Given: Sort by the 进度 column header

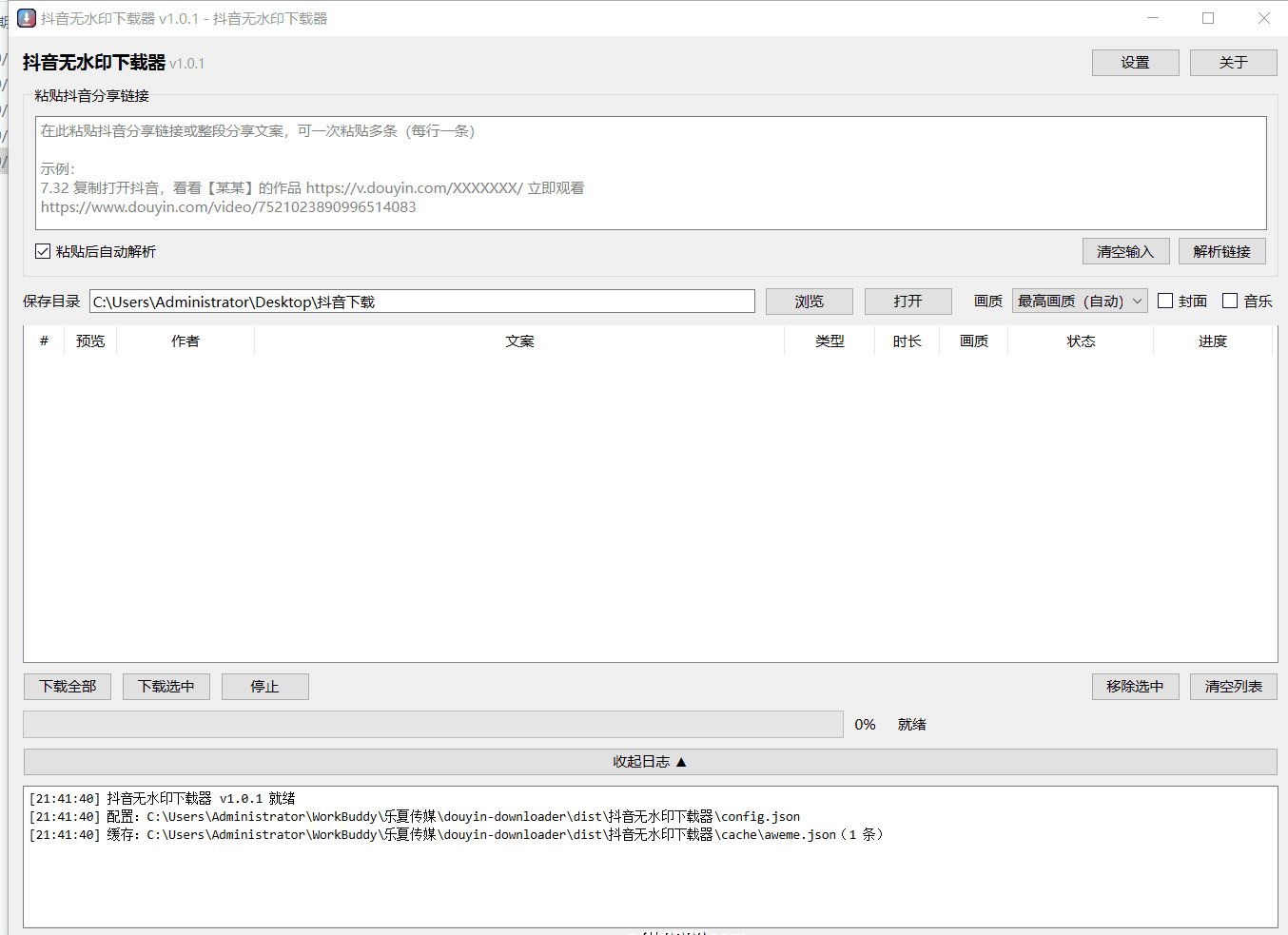Looking at the screenshot, I should click(1213, 341).
